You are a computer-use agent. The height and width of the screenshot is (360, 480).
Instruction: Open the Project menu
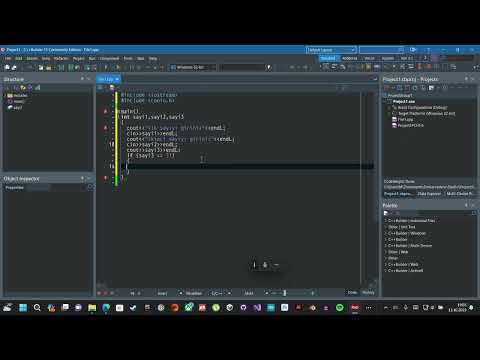click(x=79, y=59)
